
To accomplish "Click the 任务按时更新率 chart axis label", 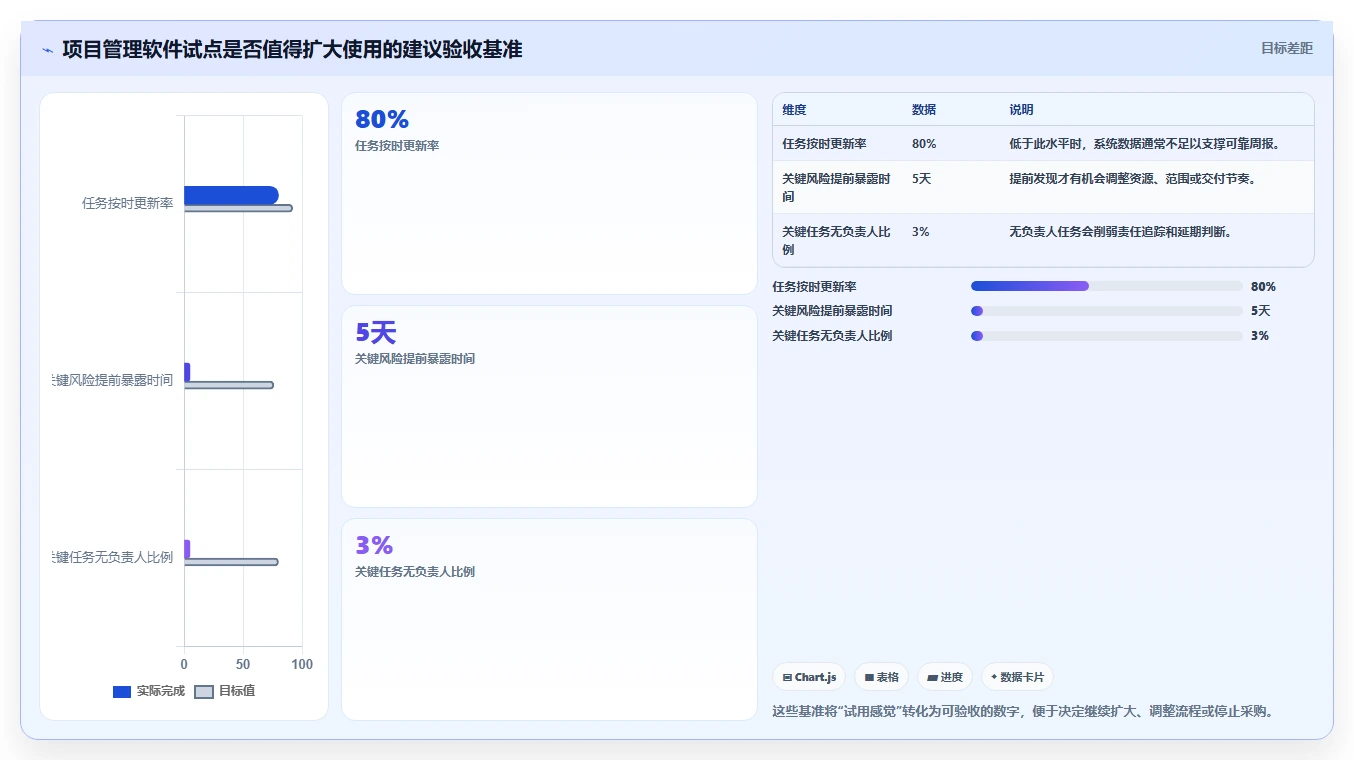I will [128, 203].
